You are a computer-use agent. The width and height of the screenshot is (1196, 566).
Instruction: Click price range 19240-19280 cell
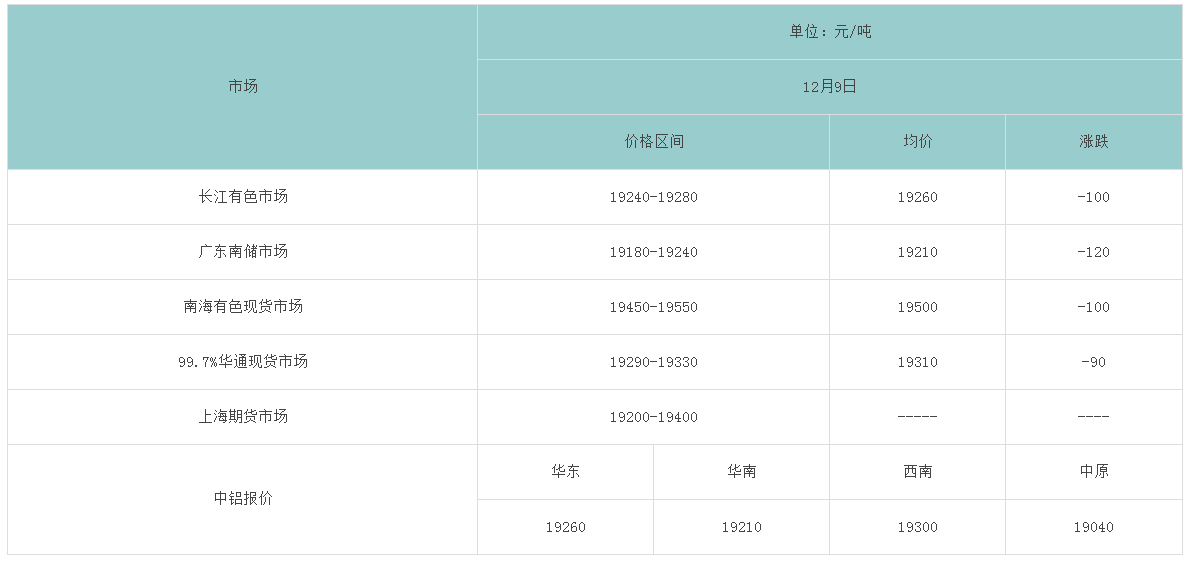(x=653, y=197)
